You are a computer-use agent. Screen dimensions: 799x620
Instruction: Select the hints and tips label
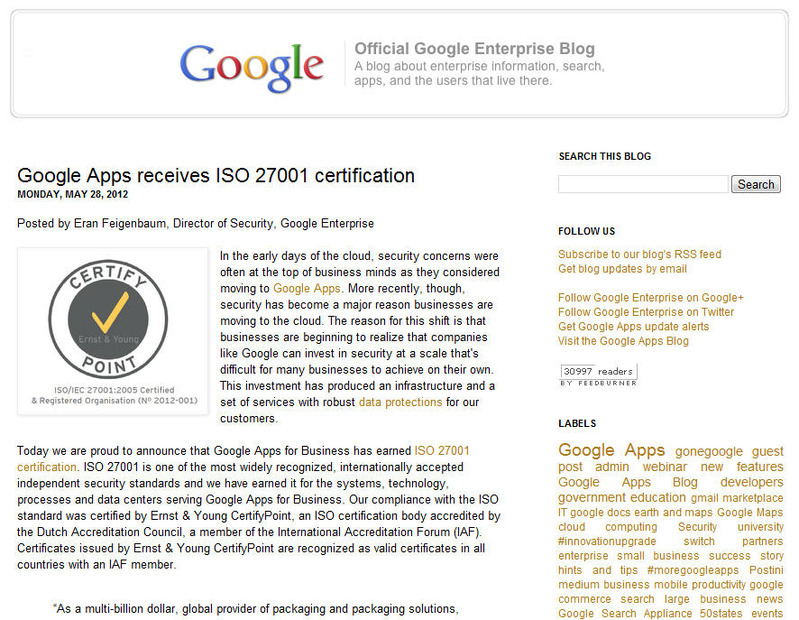tap(598, 570)
